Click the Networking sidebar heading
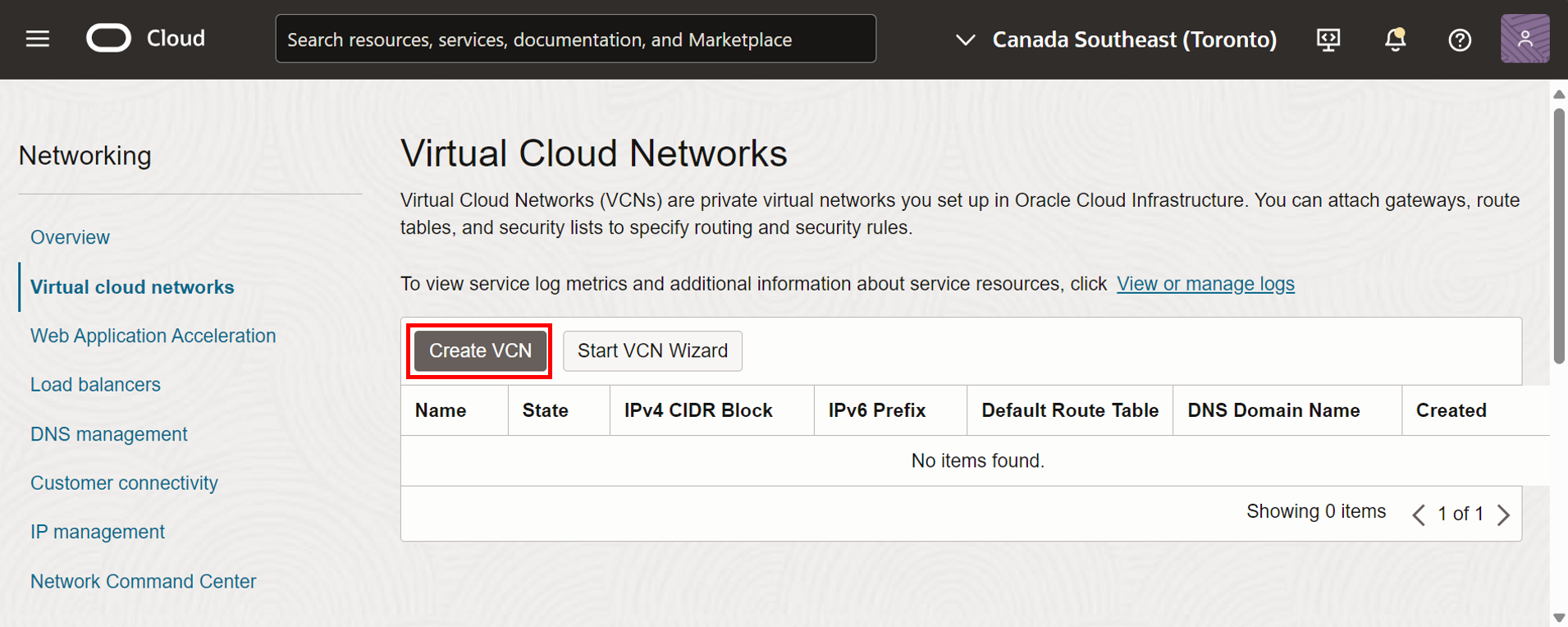This screenshot has height=627, width=1568. click(85, 155)
